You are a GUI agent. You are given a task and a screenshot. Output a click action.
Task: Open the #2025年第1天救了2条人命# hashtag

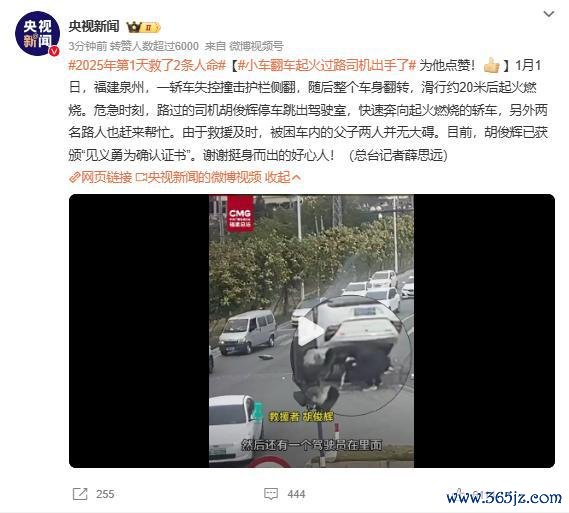[147, 66]
